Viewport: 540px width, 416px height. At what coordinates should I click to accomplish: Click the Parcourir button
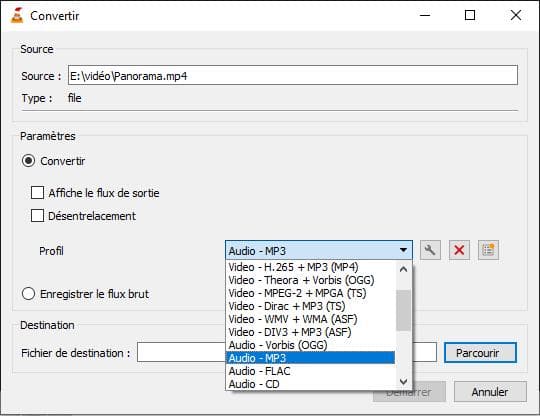click(x=480, y=353)
